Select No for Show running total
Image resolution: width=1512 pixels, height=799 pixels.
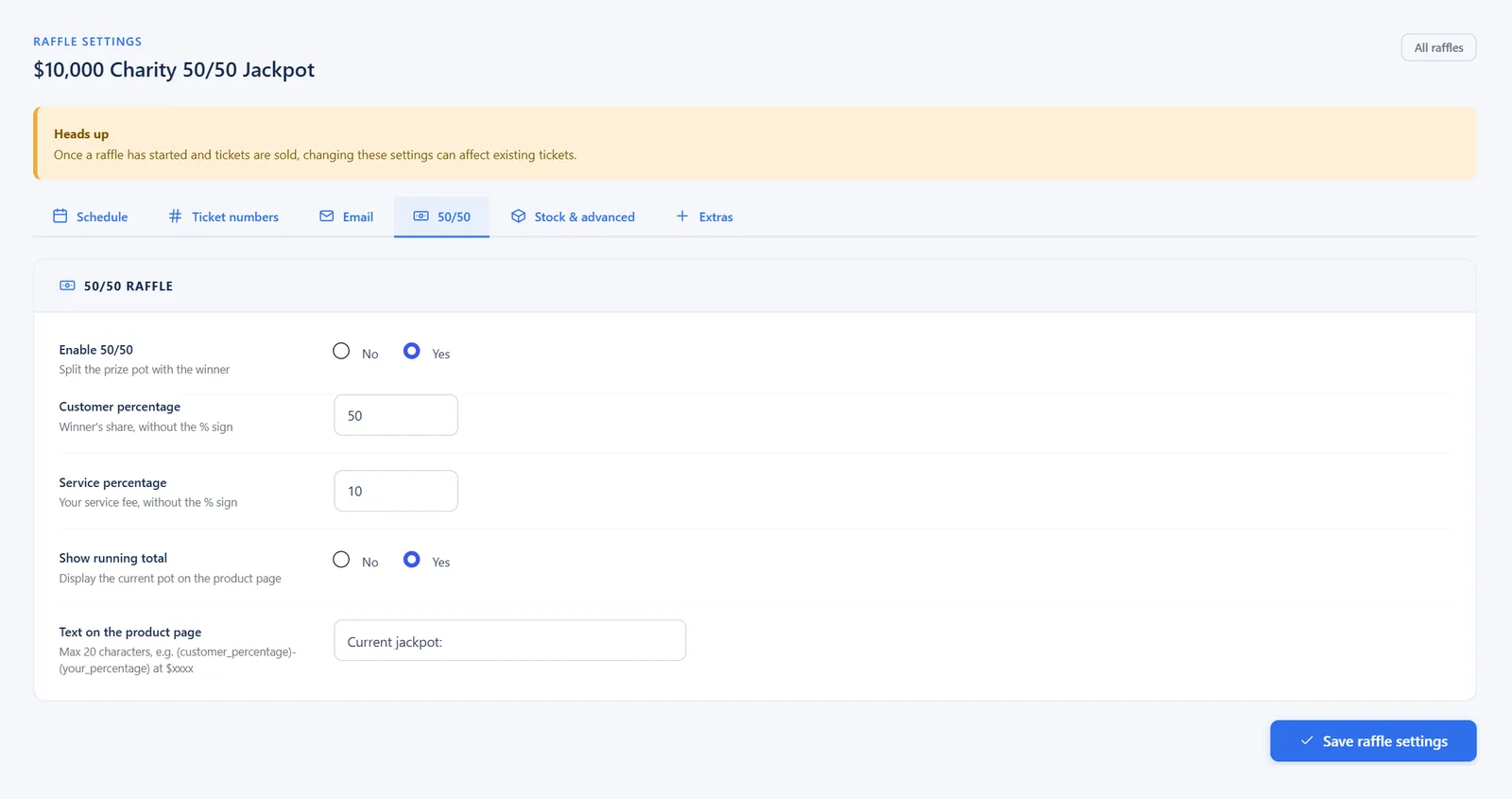(341, 560)
